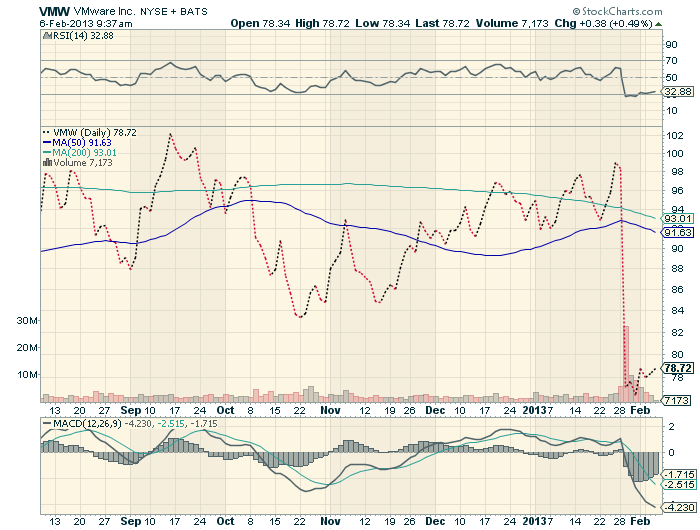Click the 'Open 78.34' header value

(x=260, y=23)
